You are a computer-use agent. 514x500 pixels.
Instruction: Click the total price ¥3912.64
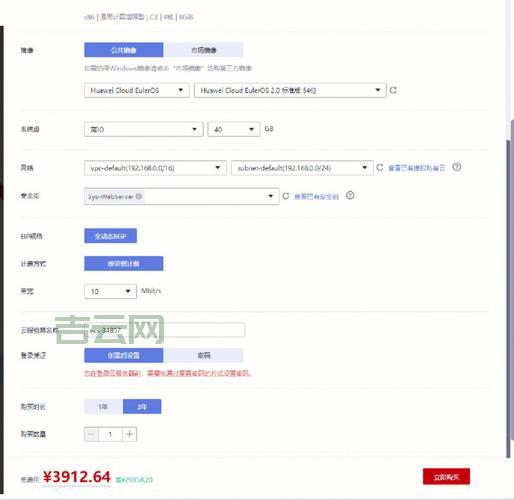77,477
